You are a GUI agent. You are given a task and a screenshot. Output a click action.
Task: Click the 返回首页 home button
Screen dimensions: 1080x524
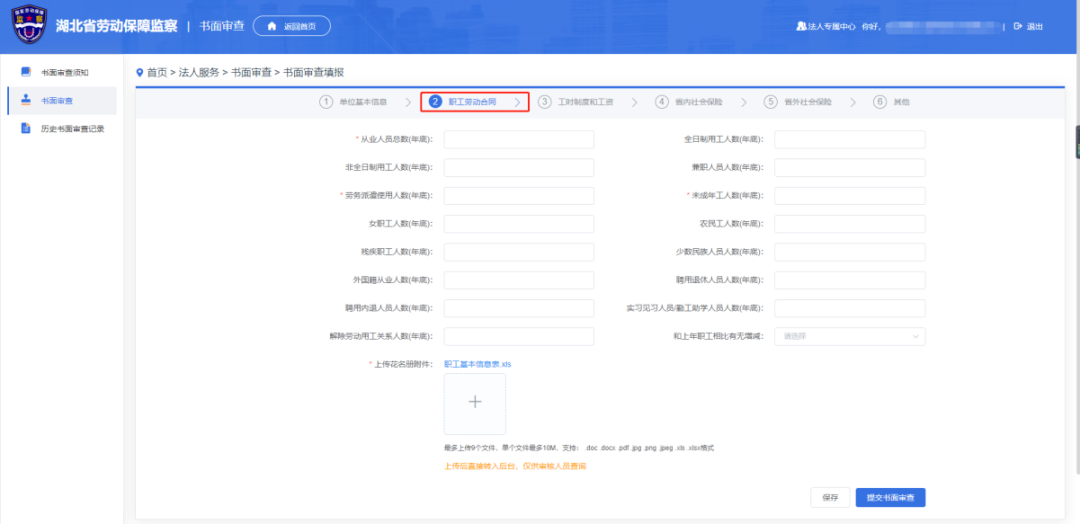click(291, 26)
